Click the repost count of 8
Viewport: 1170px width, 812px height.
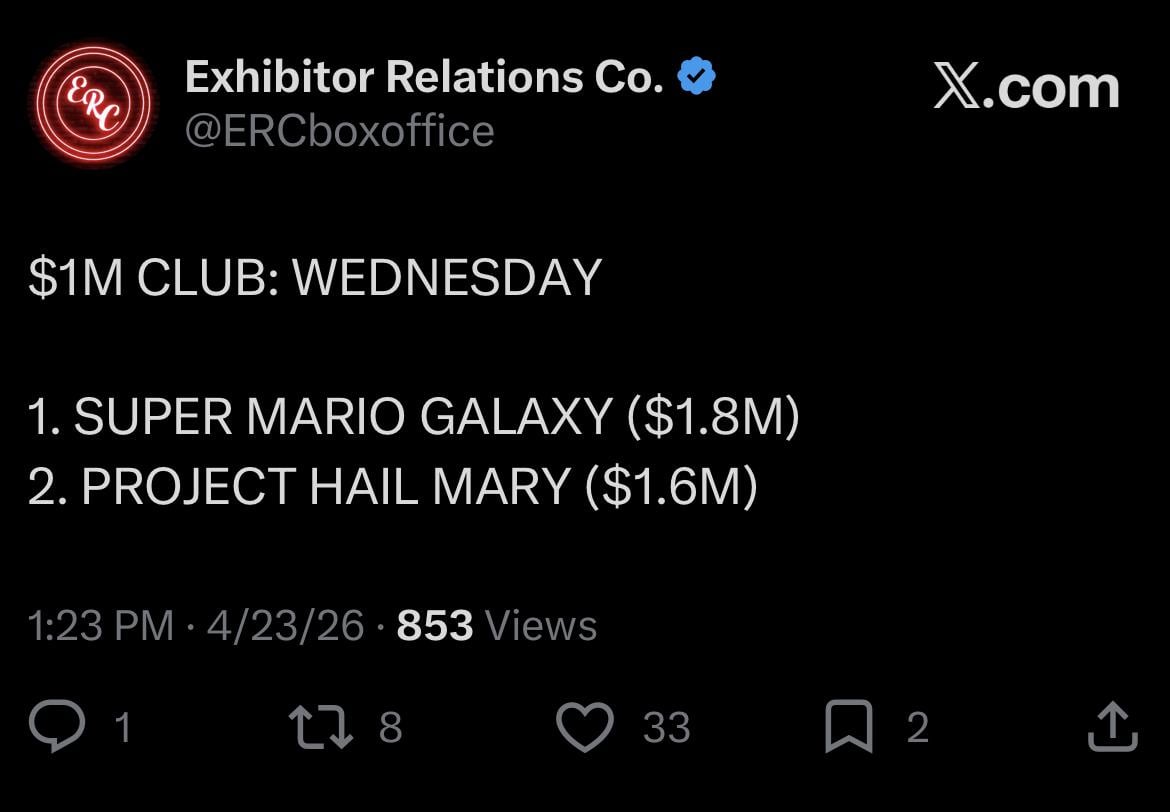pos(391,728)
